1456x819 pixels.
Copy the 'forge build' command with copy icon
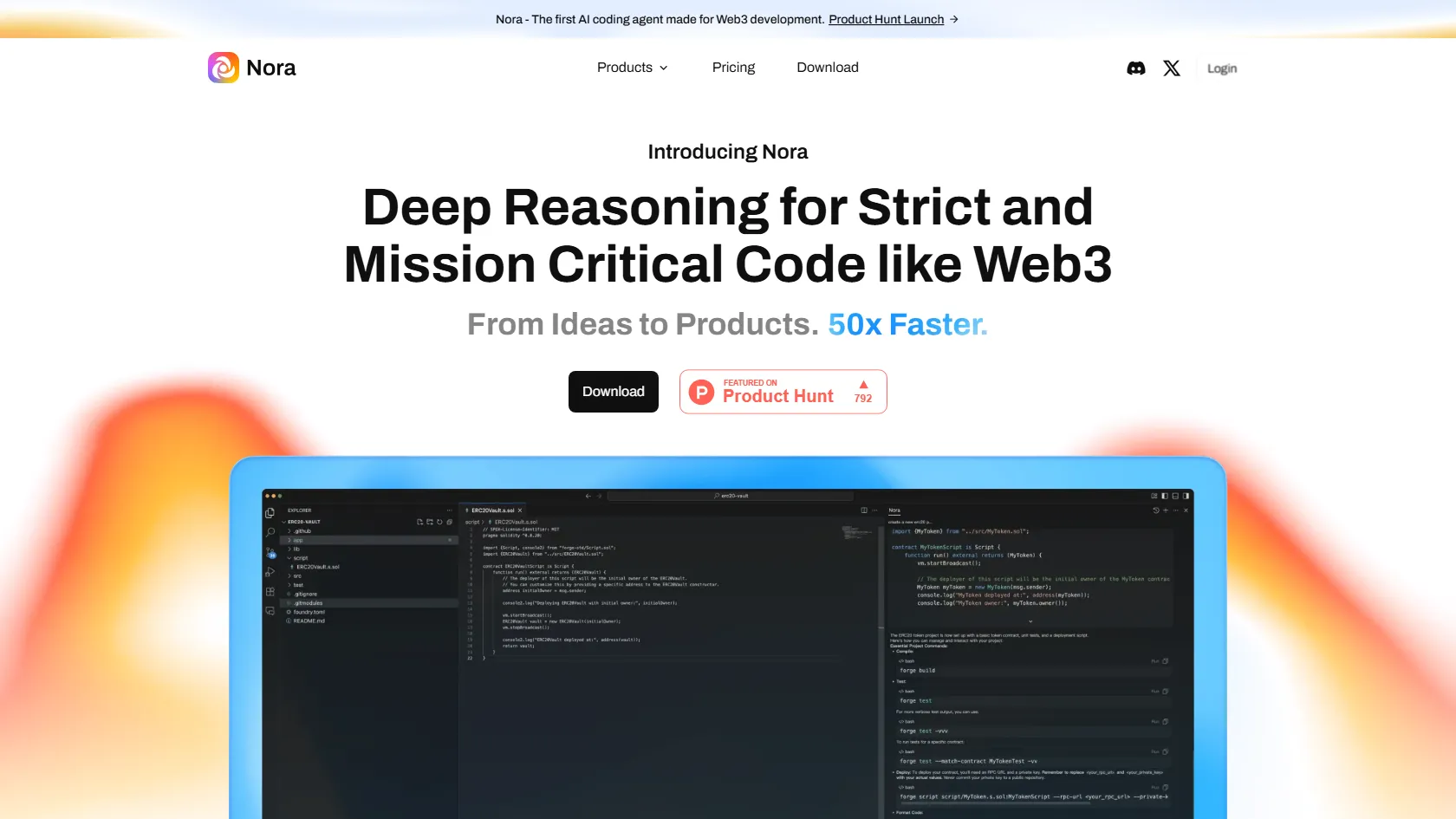tap(1165, 661)
